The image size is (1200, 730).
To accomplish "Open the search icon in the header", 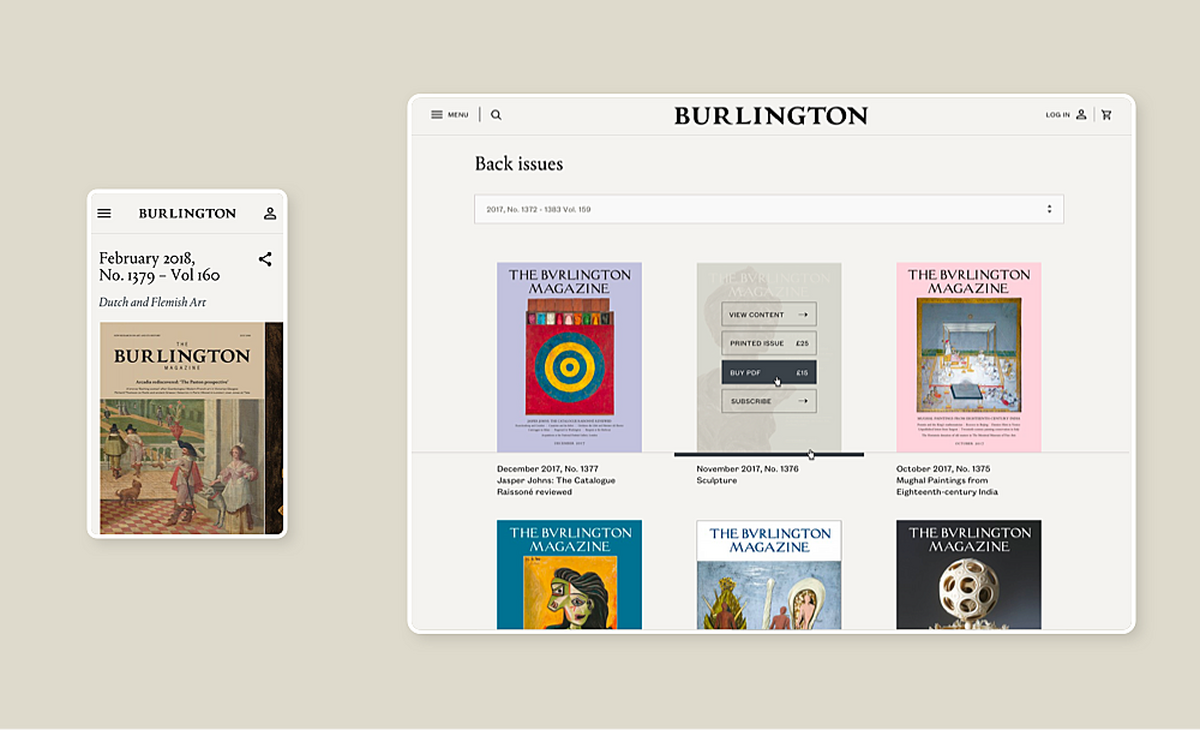I will click(x=496, y=114).
